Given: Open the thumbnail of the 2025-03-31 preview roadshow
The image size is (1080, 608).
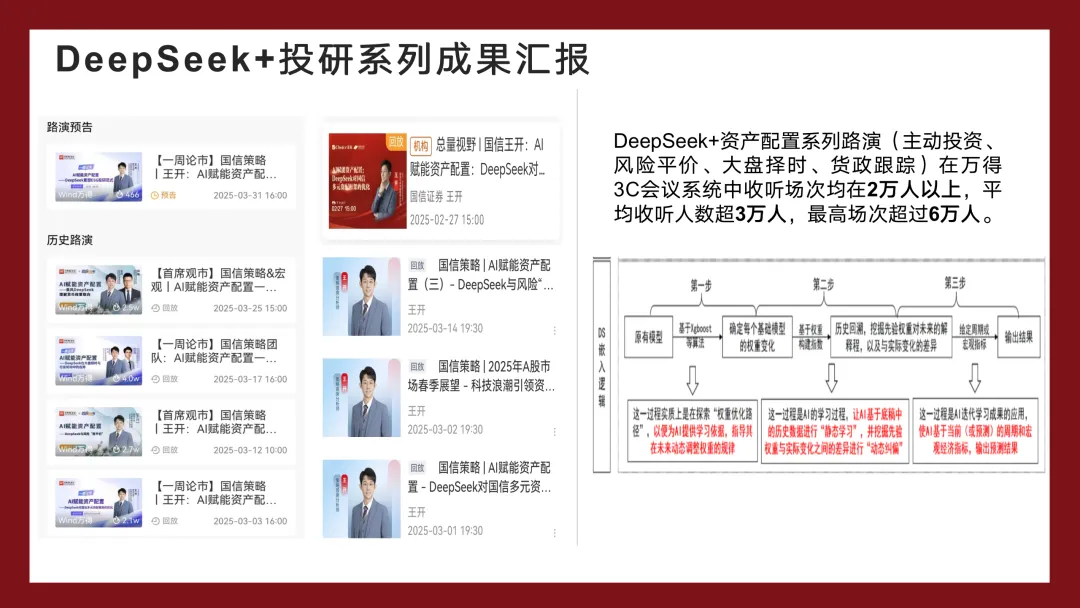Looking at the screenshot, I should pos(99,177).
